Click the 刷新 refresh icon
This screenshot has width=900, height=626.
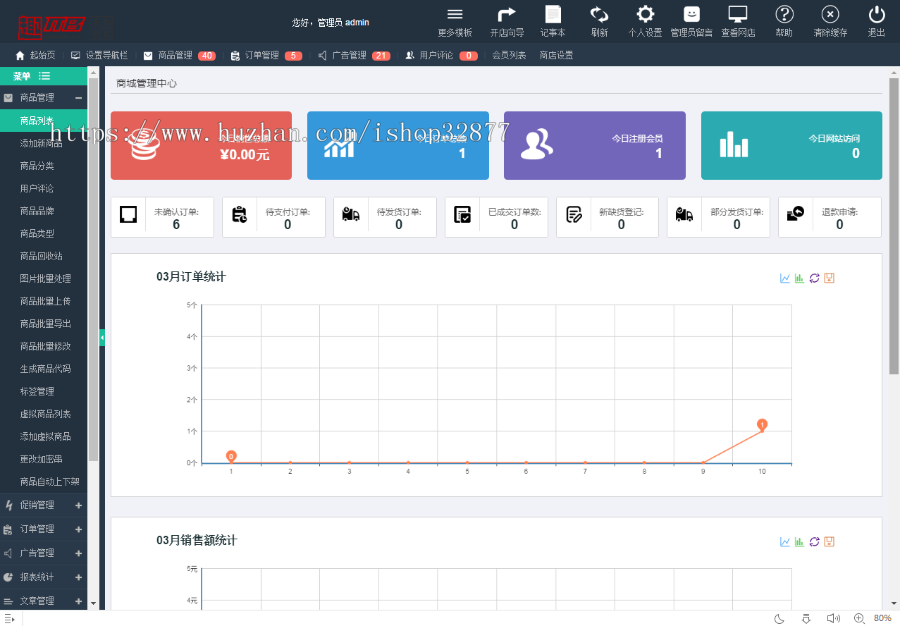pyautogui.click(x=599, y=15)
